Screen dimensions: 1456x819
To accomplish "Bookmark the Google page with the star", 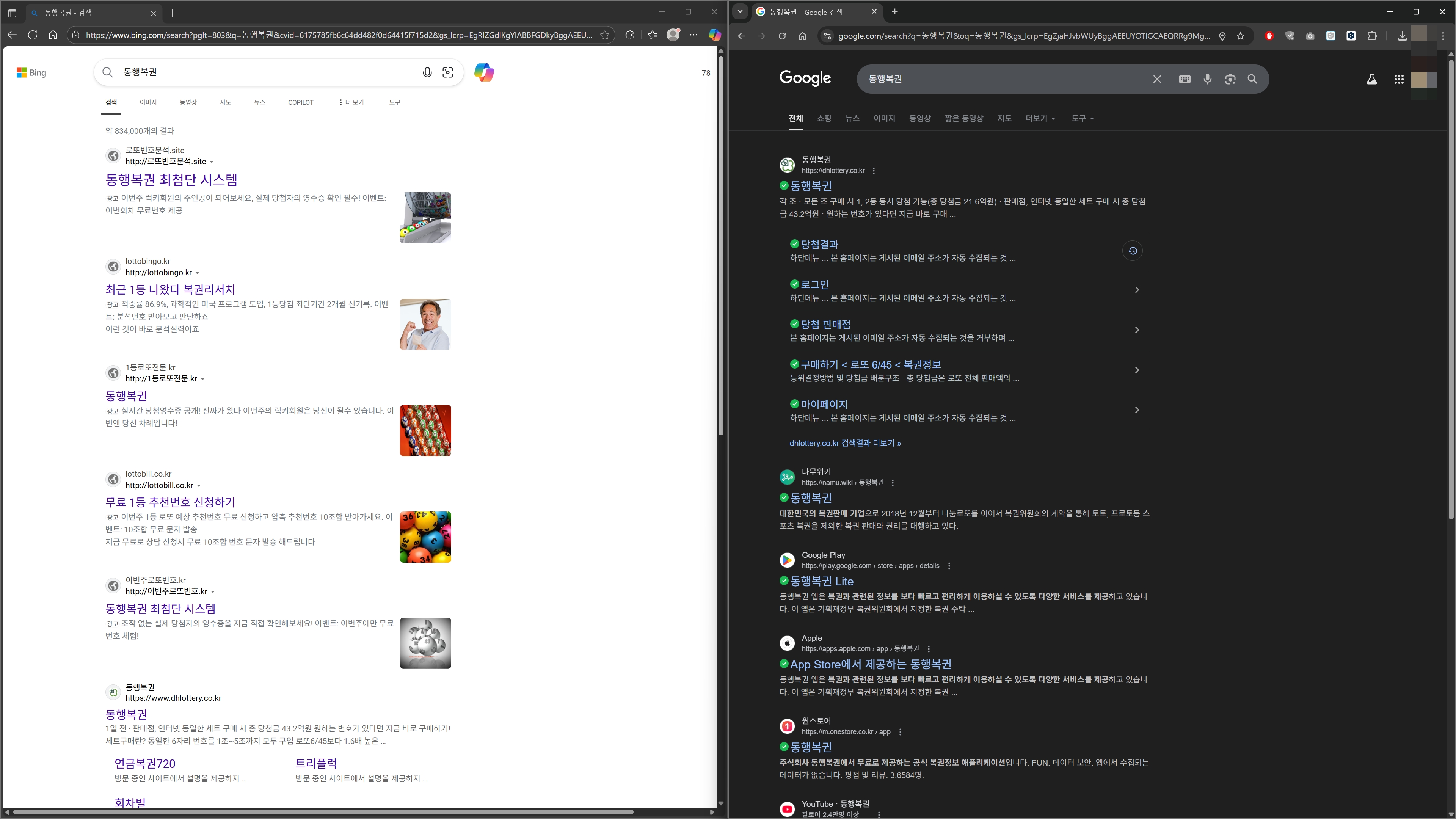I will point(1241,36).
